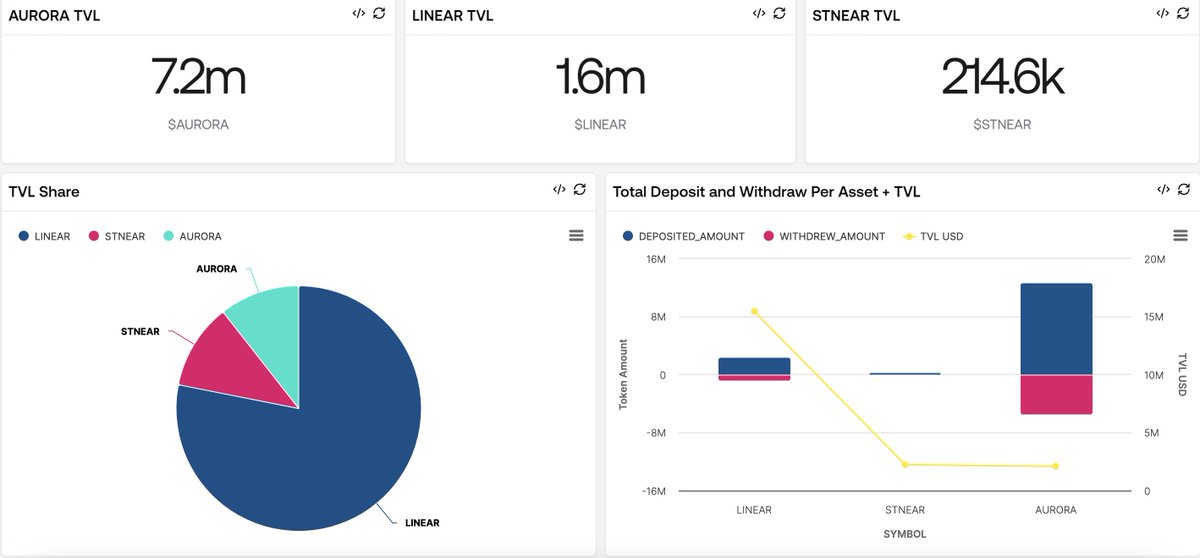Open the TVL Share chart hamburger menu
Image resolution: width=1200 pixels, height=558 pixels.
point(576,236)
